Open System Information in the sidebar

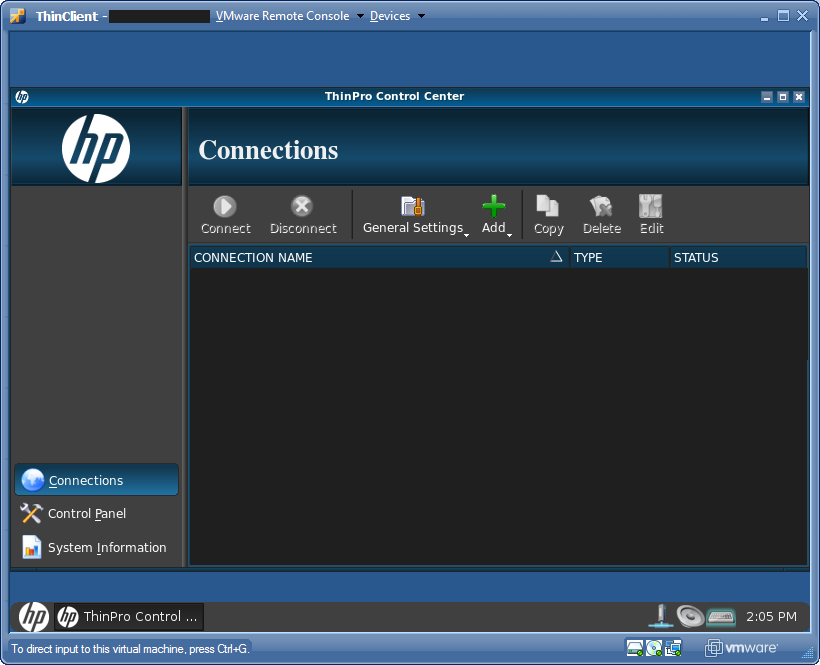tap(97, 547)
